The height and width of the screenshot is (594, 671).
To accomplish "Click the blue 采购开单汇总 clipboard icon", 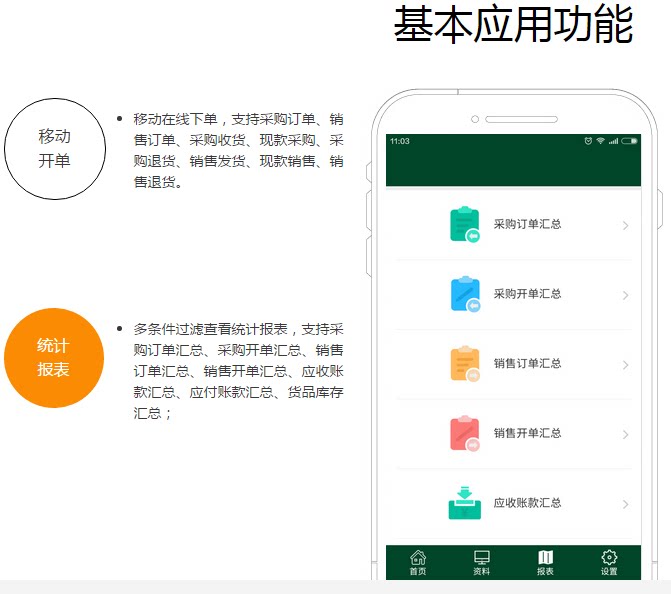I will pos(465,294).
